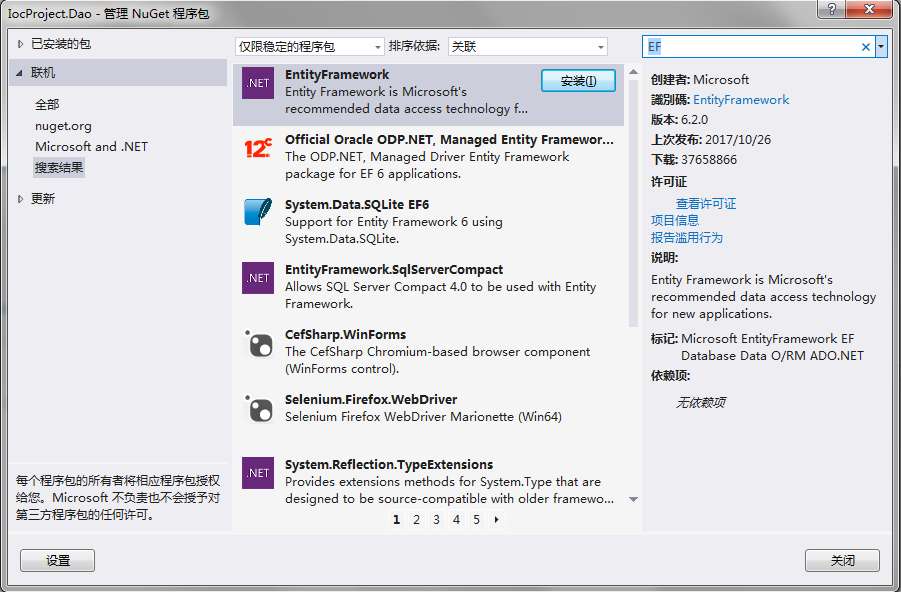Click the package list scroll down arrow

point(633,499)
